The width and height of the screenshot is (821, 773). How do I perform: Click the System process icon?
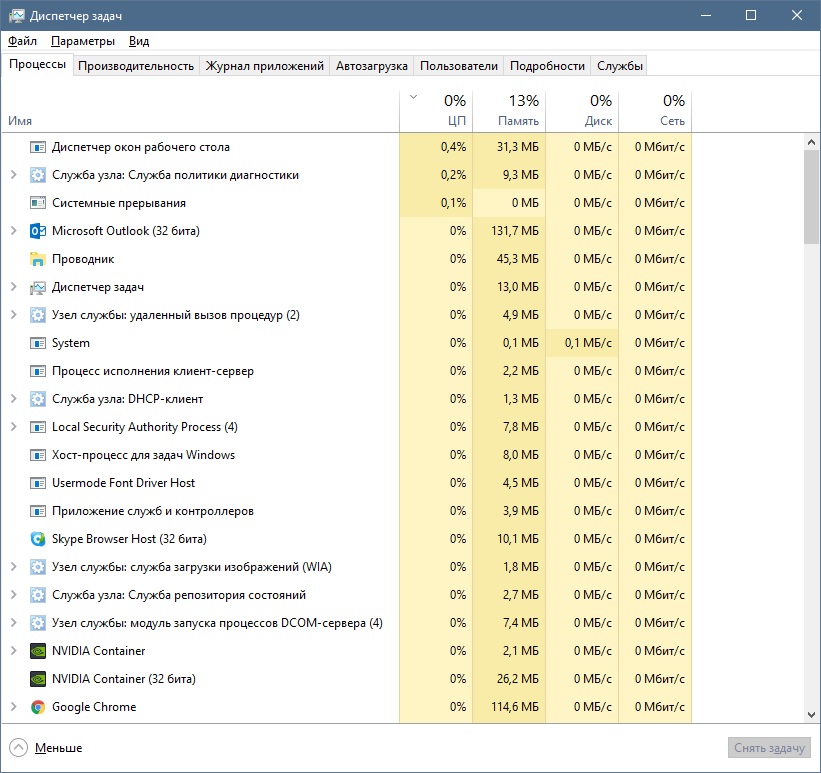pos(38,343)
